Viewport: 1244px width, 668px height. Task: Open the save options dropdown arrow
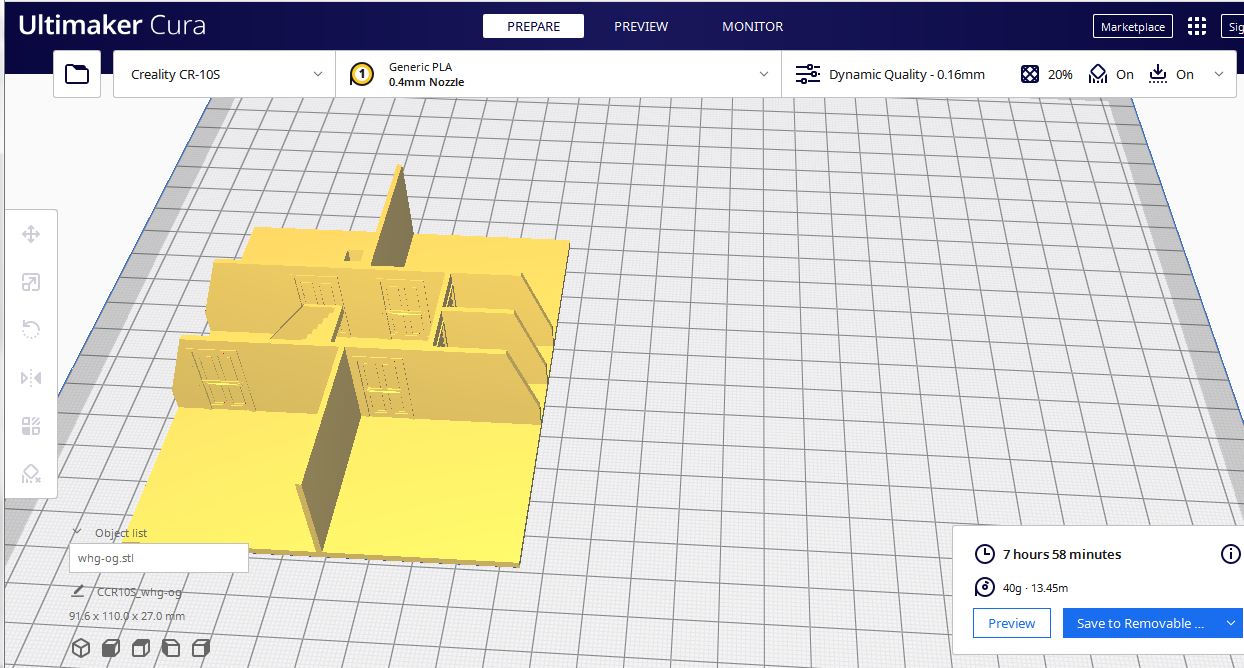(1230, 623)
